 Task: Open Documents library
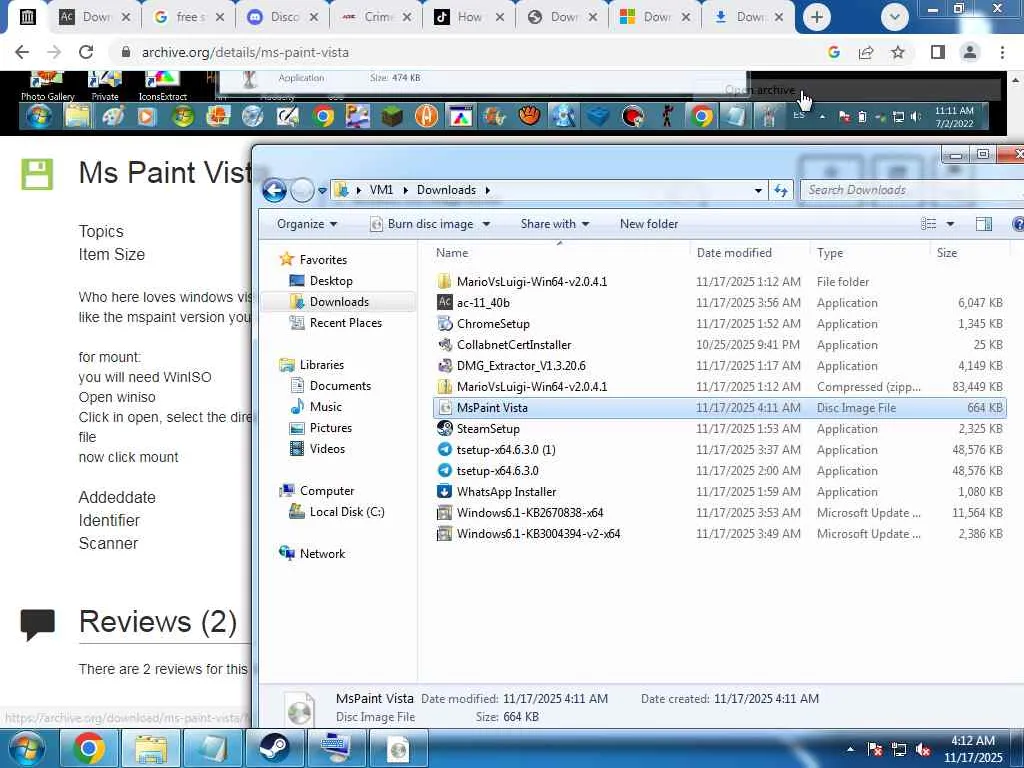tap(340, 386)
